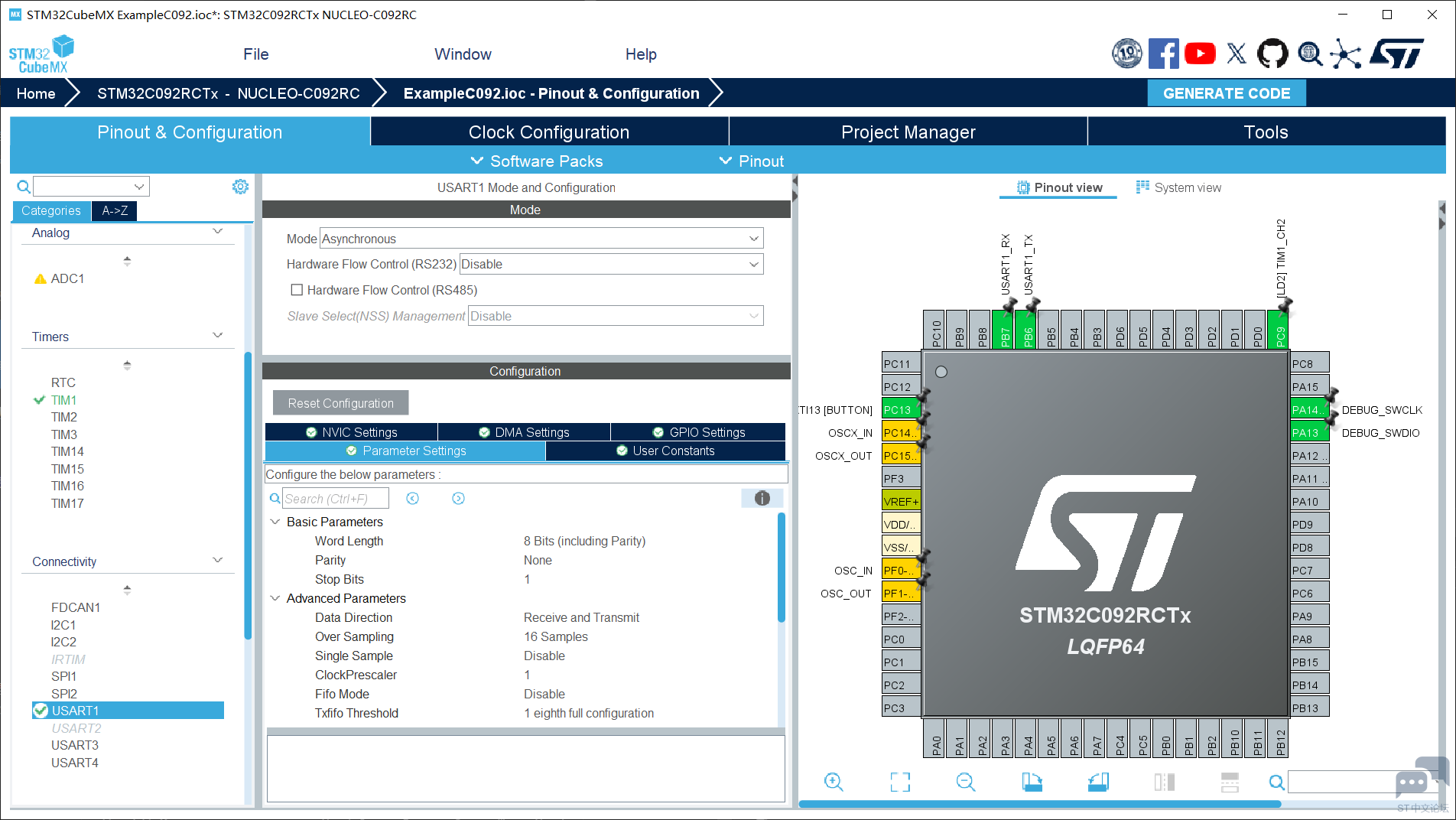Click the categories panel vertical scrollbar
The image size is (1456, 820).
point(248,495)
